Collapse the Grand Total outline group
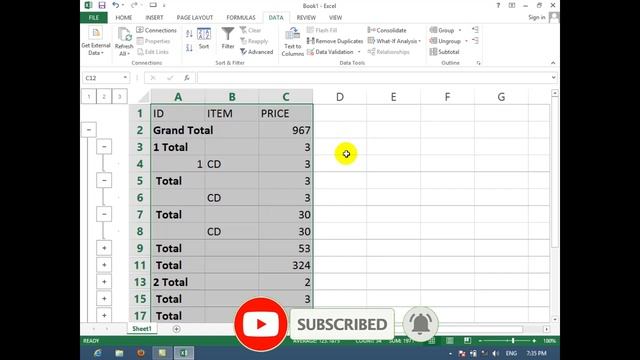640x360 pixels. click(89, 130)
